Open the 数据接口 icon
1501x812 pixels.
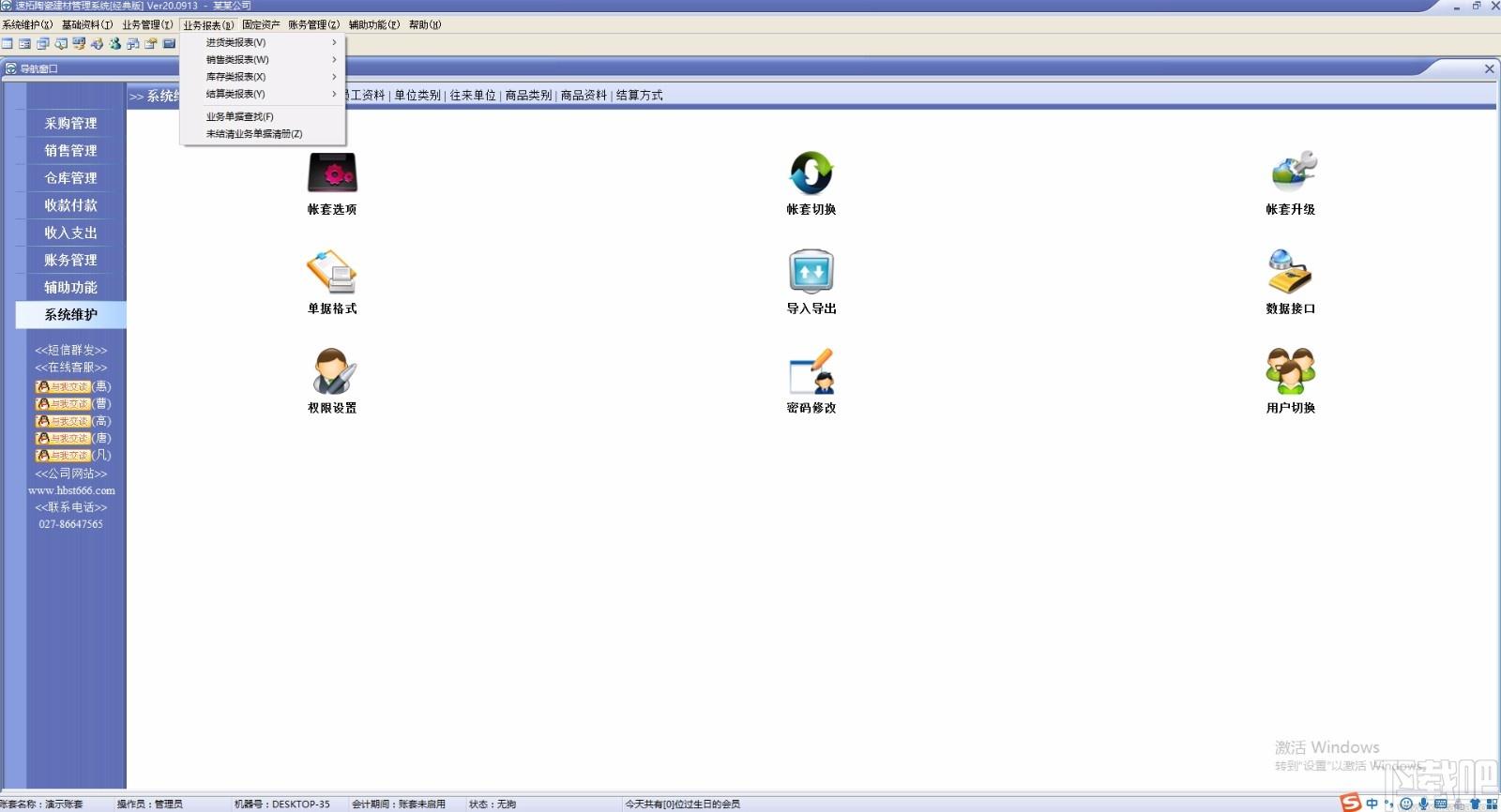point(1291,273)
